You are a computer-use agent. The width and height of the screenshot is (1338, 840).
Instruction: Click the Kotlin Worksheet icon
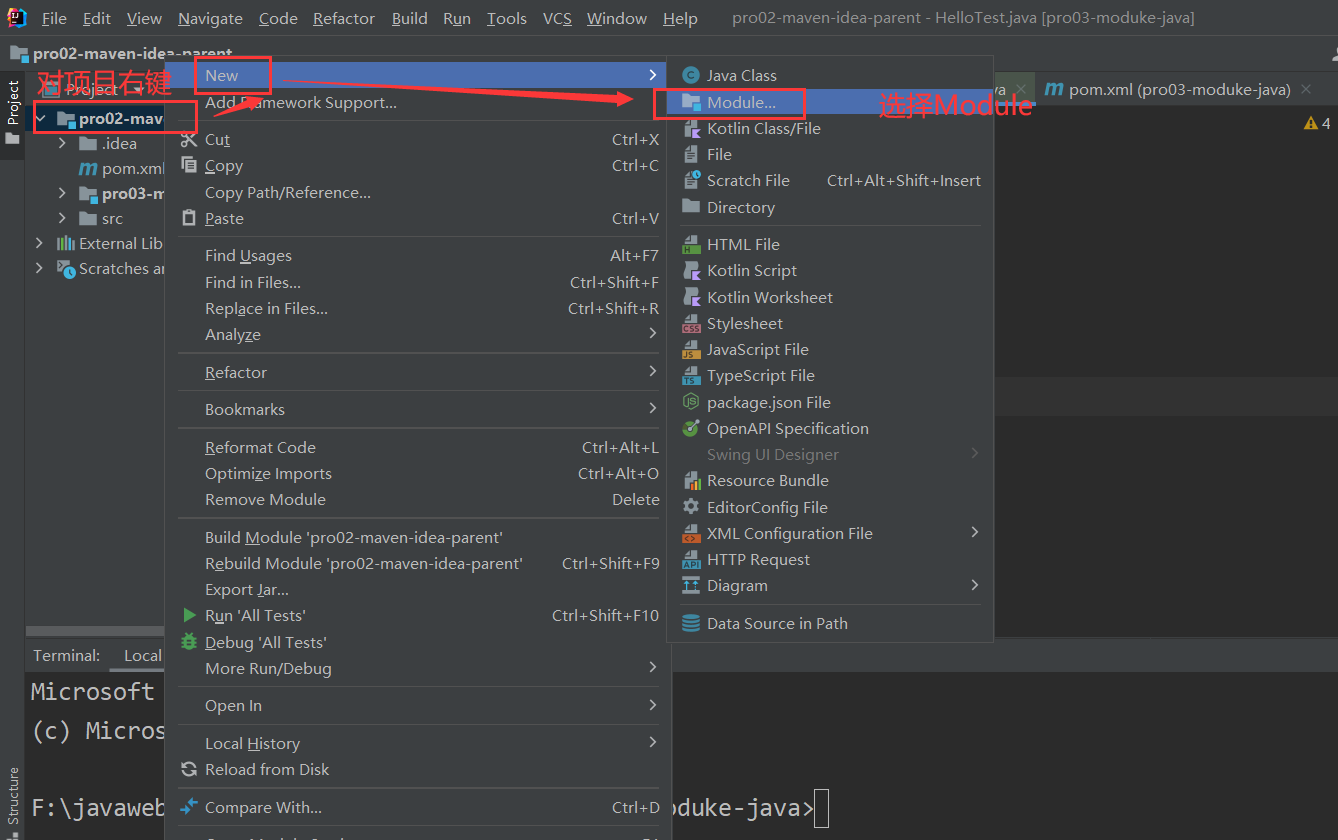[x=690, y=297]
